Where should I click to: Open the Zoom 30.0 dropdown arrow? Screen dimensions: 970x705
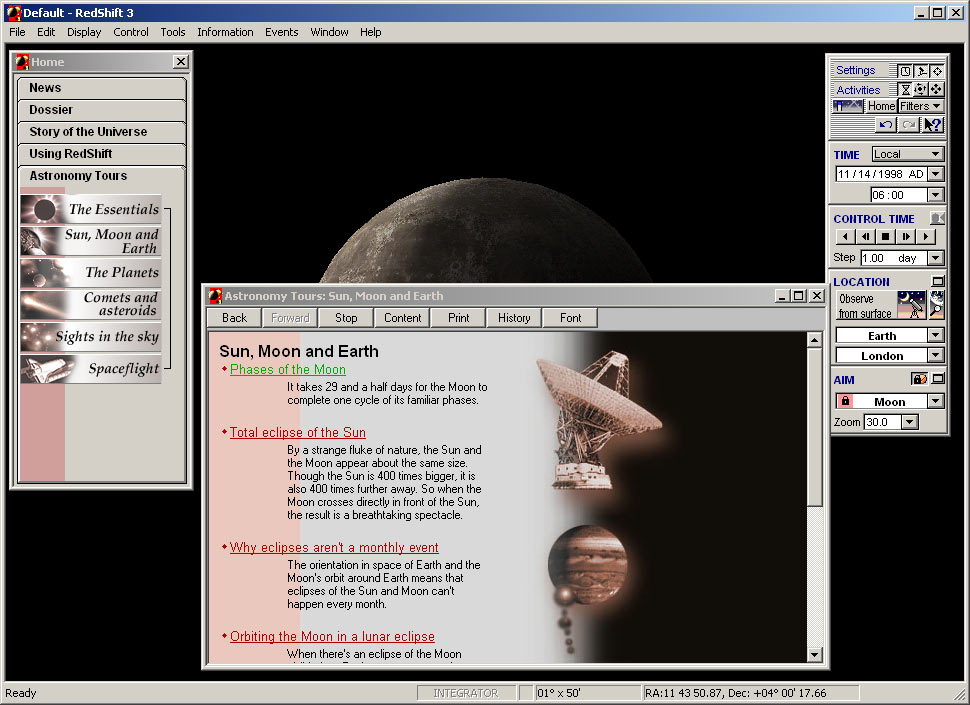tap(909, 422)
